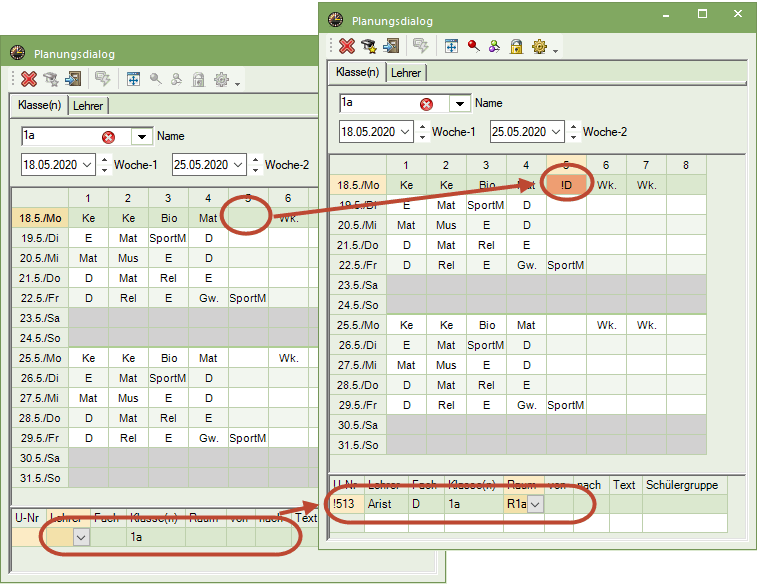Maximize the front Planungsdialog window

point(702,14)
